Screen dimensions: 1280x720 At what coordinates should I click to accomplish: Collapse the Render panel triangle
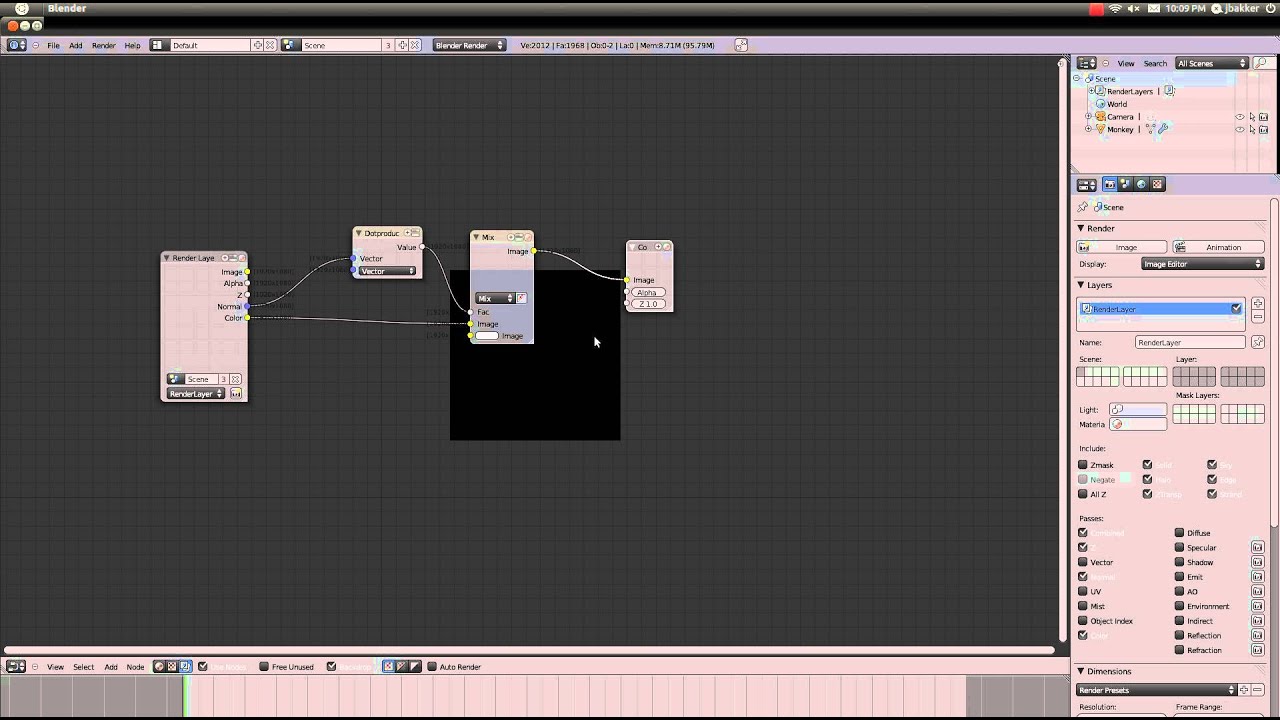[x=1081, y=228]
